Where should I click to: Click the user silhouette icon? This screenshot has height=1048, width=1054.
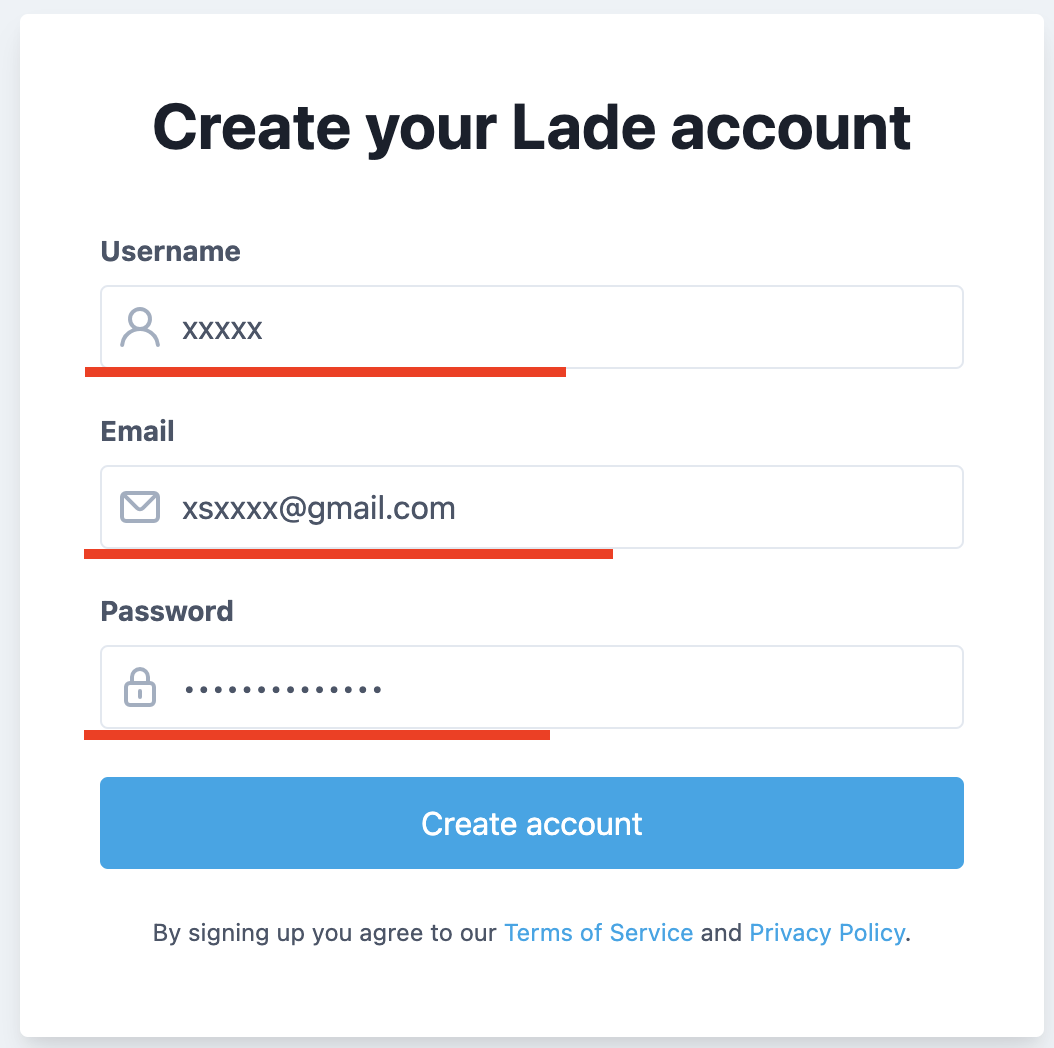pos(140,327)
